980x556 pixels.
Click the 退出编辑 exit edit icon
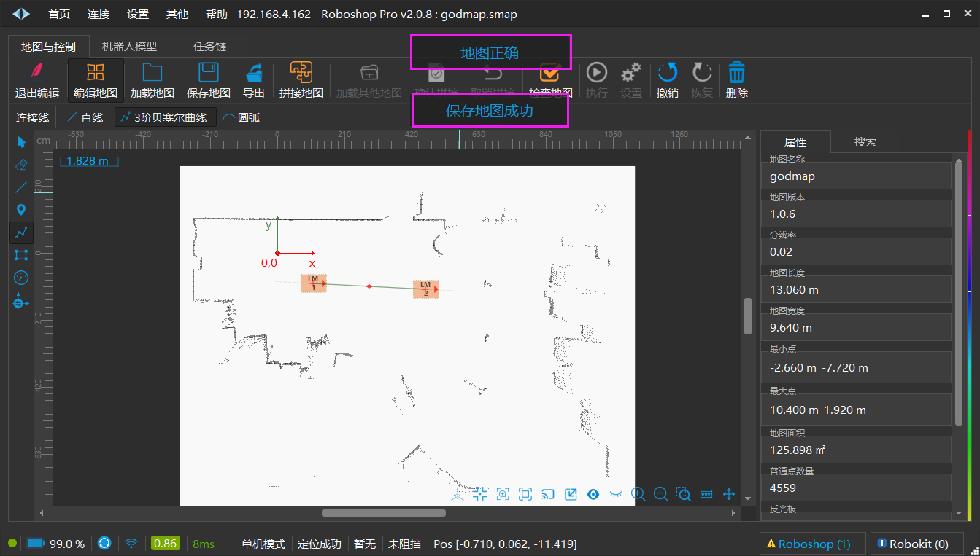37,71
